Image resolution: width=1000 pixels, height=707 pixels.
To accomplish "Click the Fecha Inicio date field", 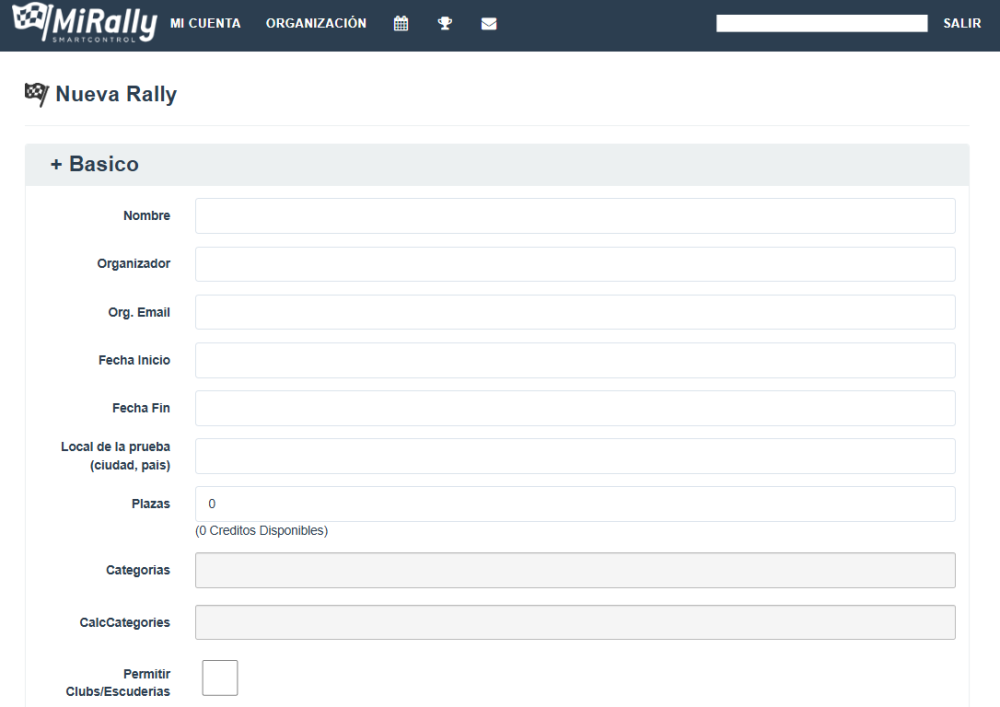I will pos(575,360).
